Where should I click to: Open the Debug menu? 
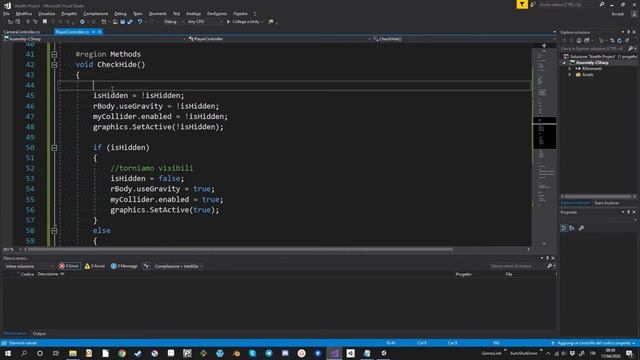pos(120,13)
